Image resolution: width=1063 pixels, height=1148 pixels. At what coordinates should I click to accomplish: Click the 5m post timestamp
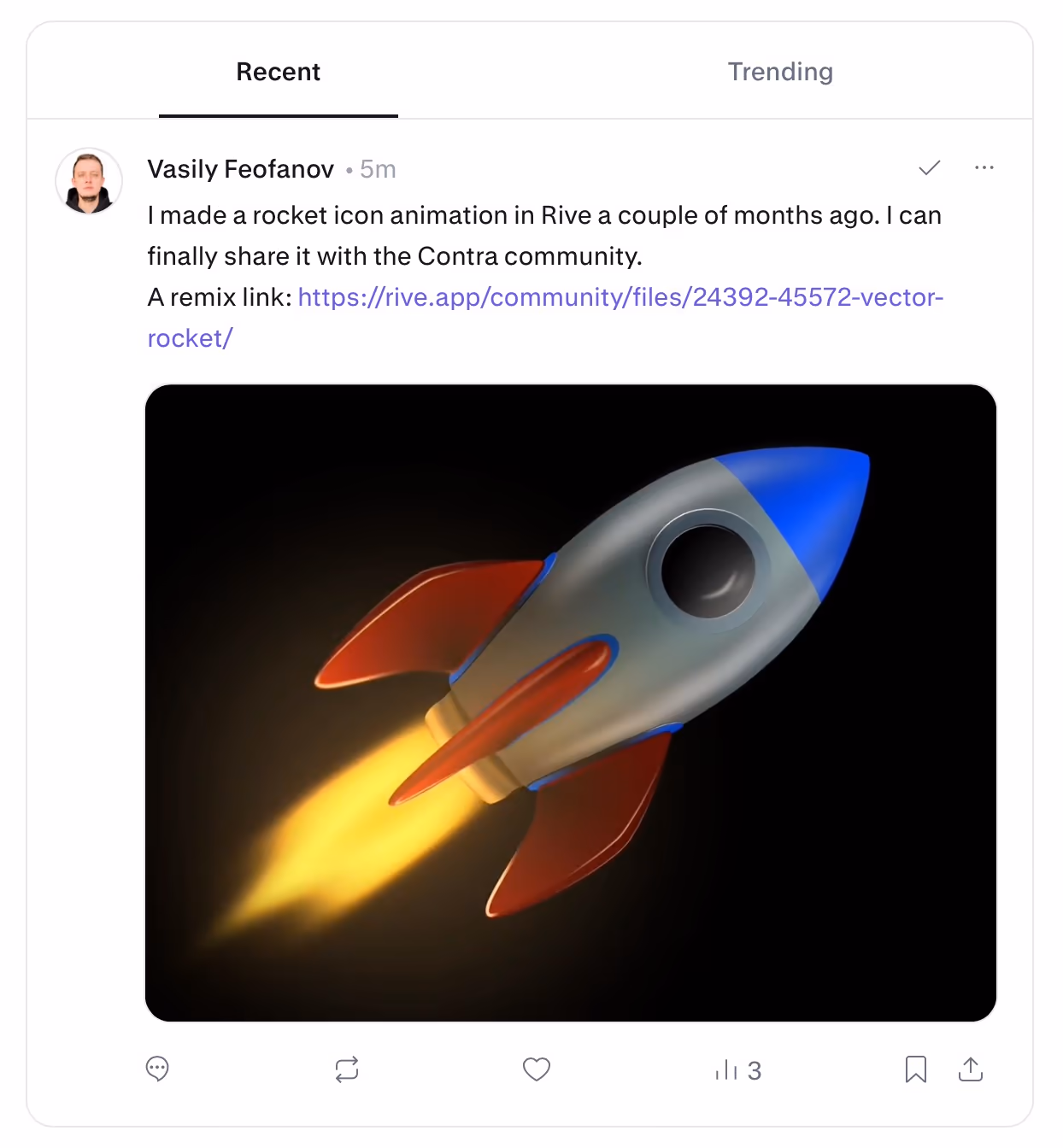point(378,169)
